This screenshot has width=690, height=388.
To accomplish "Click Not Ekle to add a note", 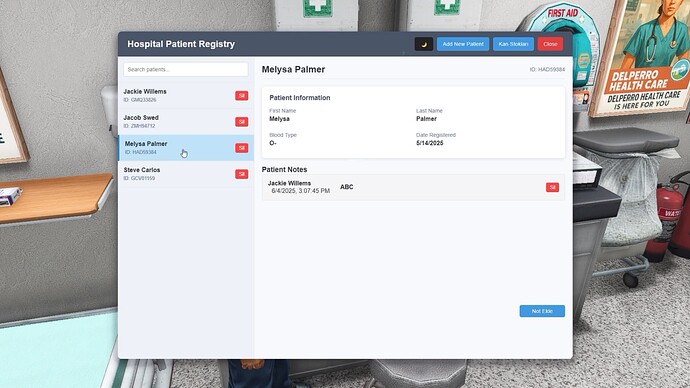I will (542, 311).
